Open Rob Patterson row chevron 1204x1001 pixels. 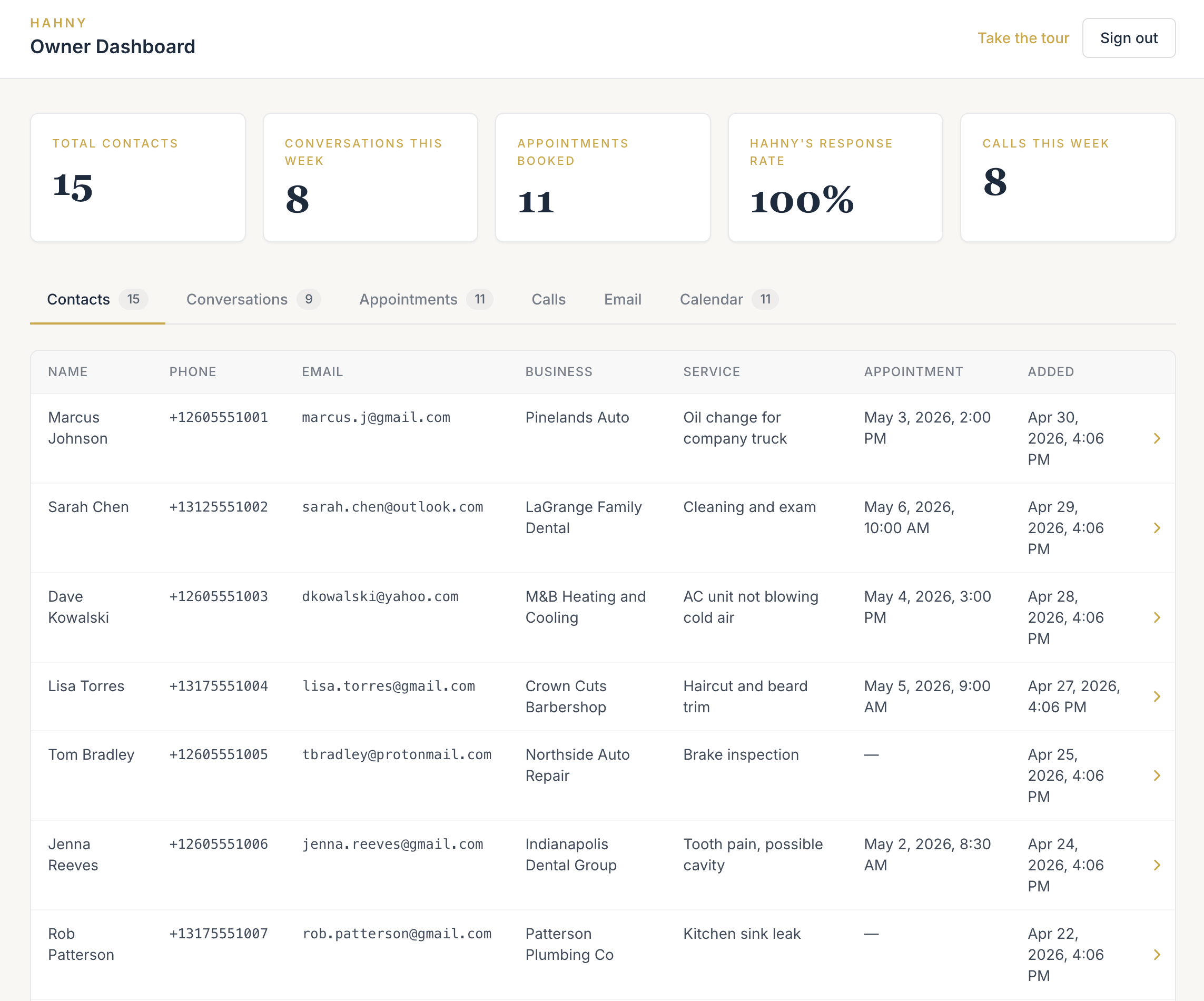[x=1157, y=955]
